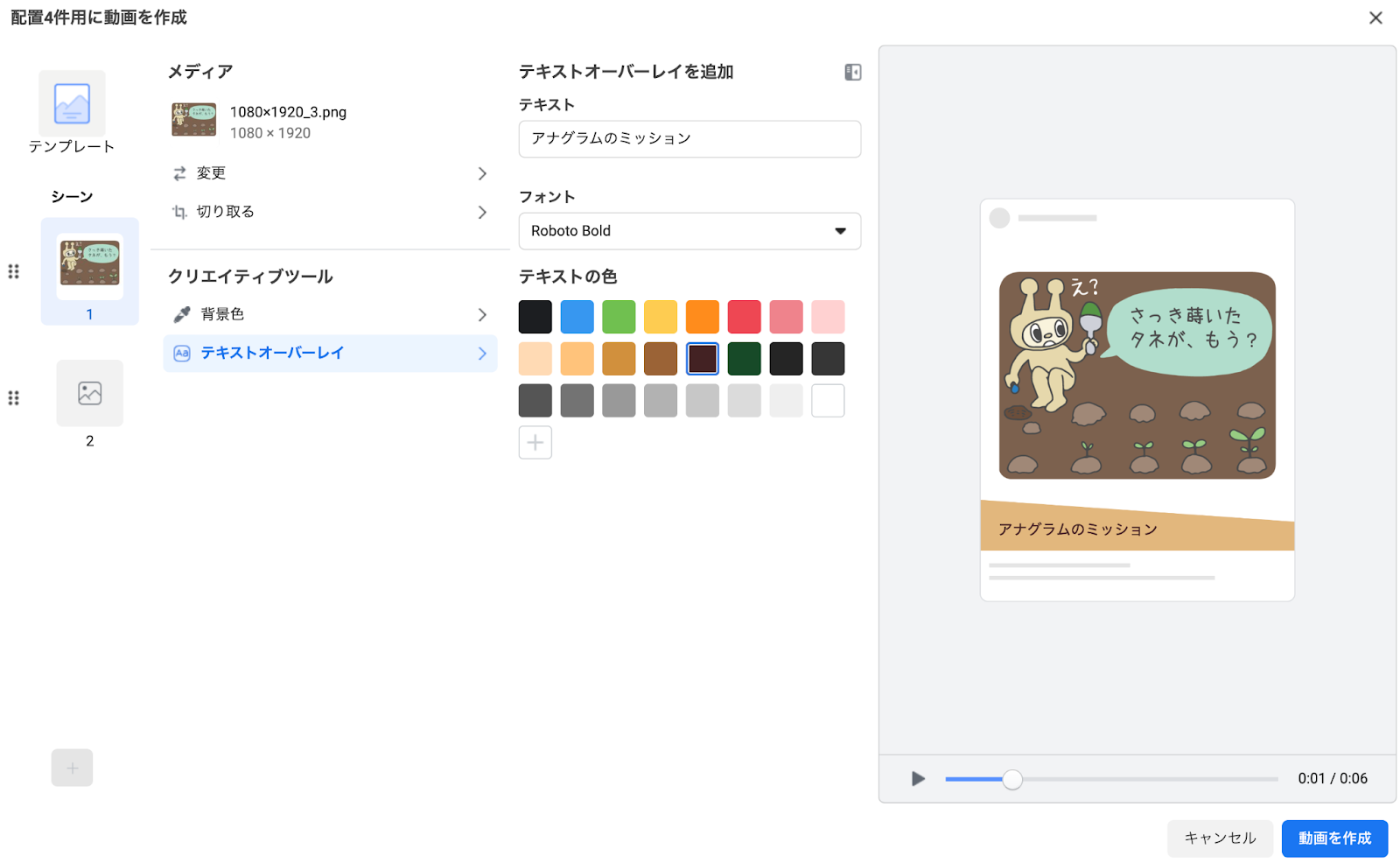Choose the blue text color swatch
The image size is (1400, 863).
577,317
